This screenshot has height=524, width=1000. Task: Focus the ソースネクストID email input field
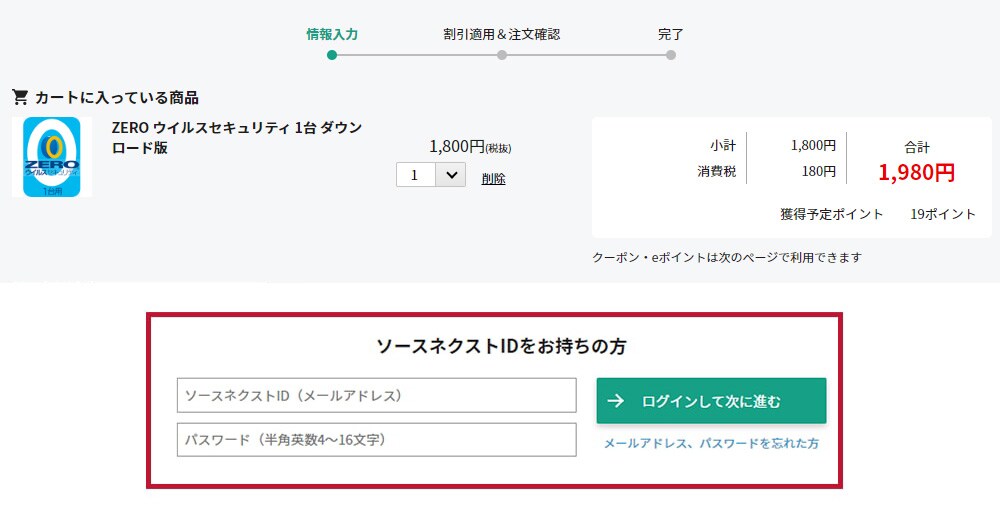(376, 395)
